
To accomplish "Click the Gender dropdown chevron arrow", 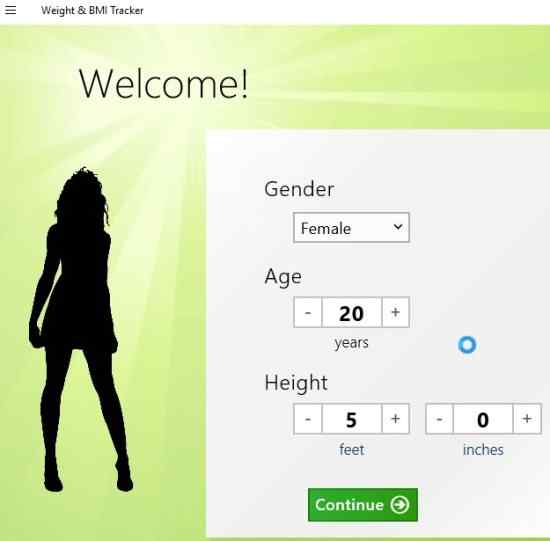I will (398, 227).
